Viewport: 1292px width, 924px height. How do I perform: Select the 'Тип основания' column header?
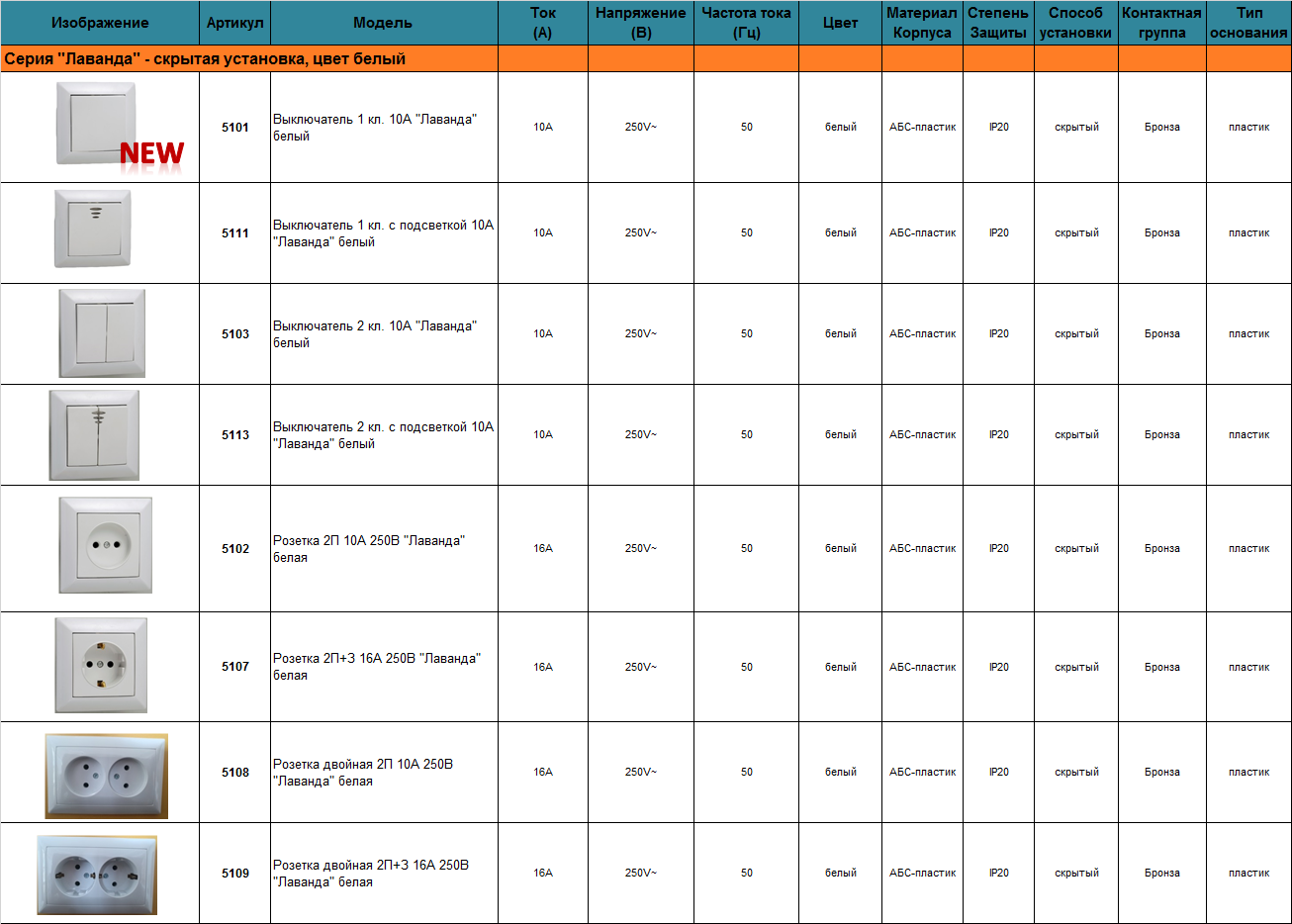[1249, 23]
